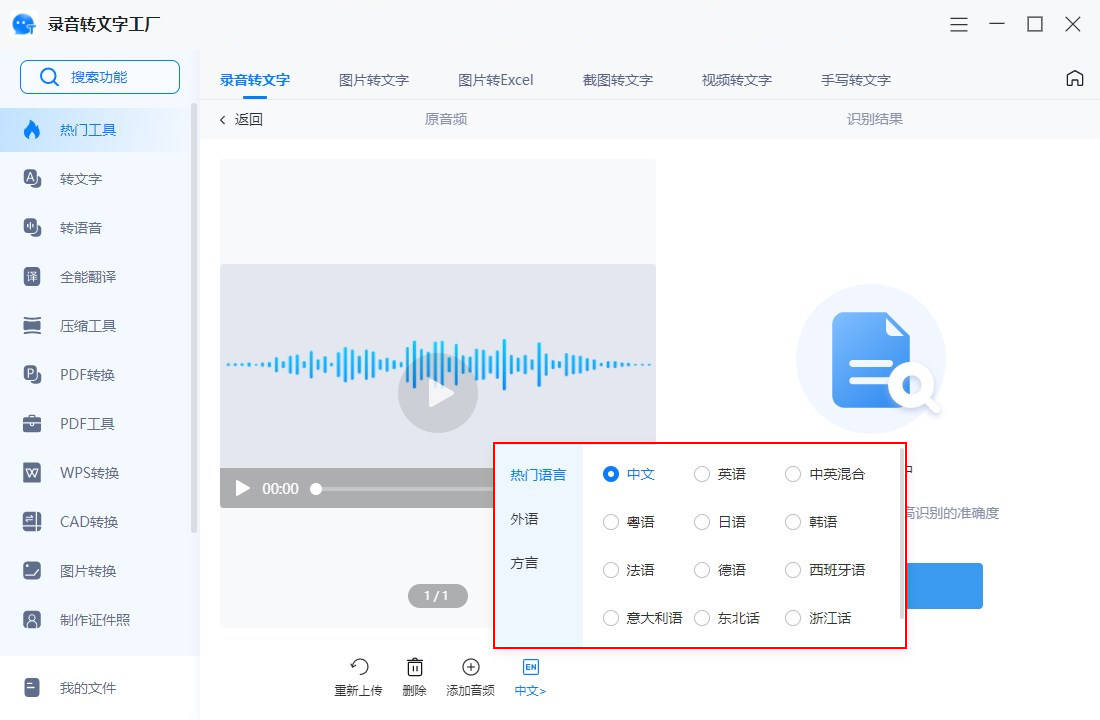This screenshot has height=720, width=1100.
Task: Select the 英语 radio button
Action: click(x=702, y=474)
